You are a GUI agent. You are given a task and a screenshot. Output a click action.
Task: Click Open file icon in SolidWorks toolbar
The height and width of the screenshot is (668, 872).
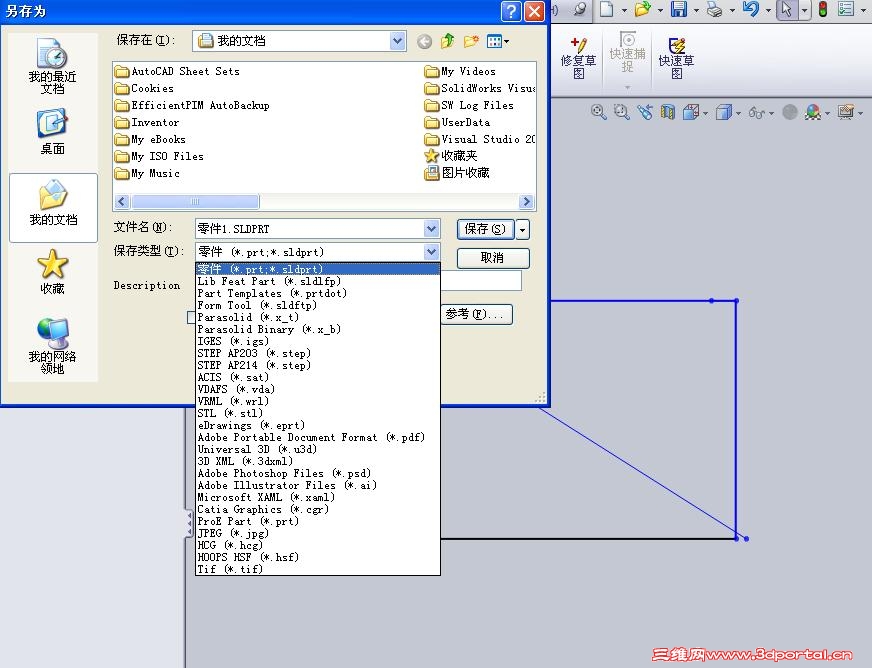642,9
